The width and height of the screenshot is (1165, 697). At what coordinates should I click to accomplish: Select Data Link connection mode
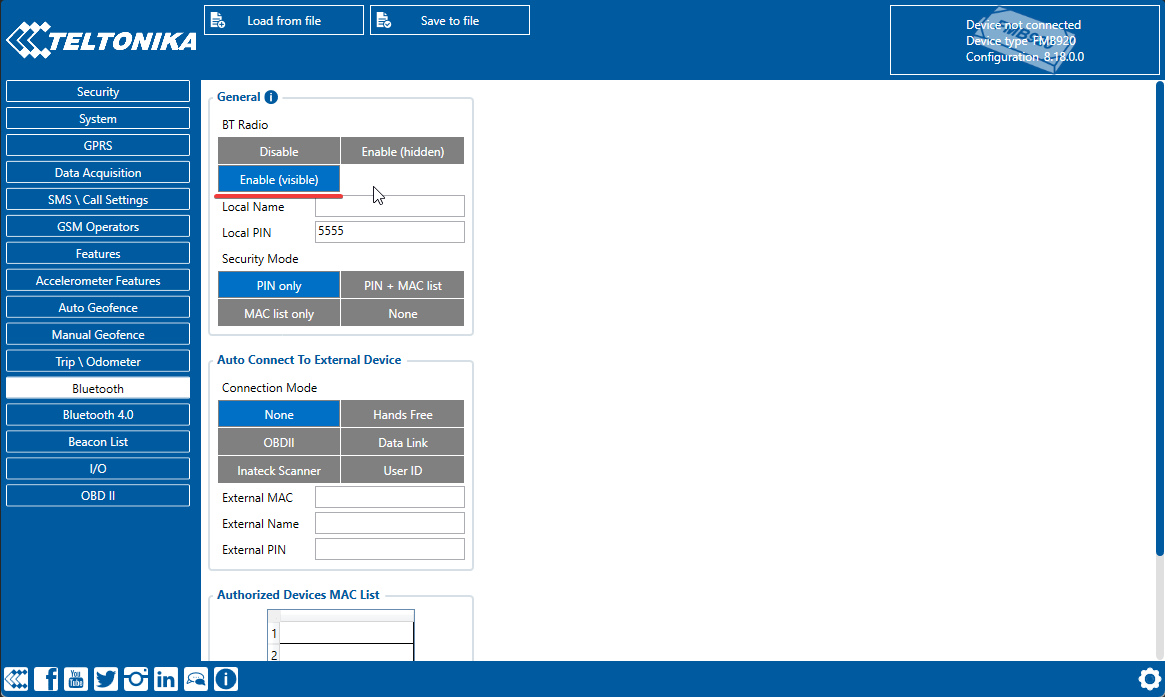(x=403, y=442)
